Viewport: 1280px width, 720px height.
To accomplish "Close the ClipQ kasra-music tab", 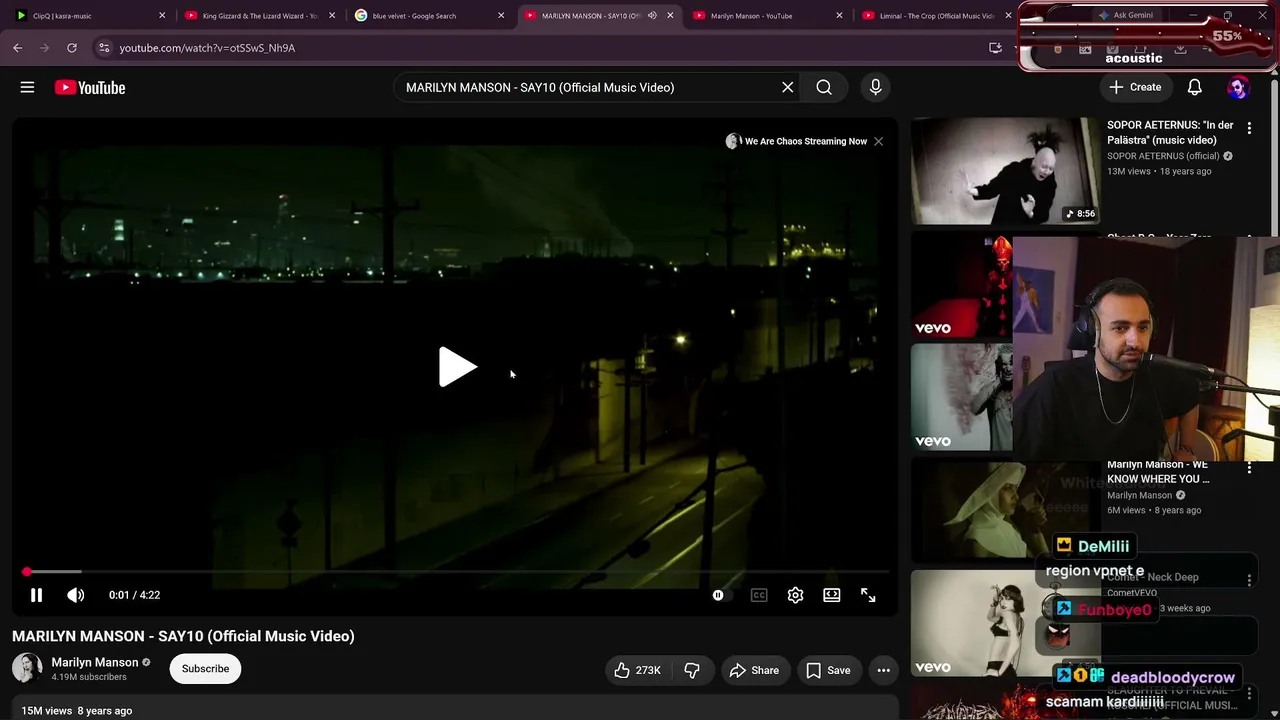I will click(x=162, y=16).
